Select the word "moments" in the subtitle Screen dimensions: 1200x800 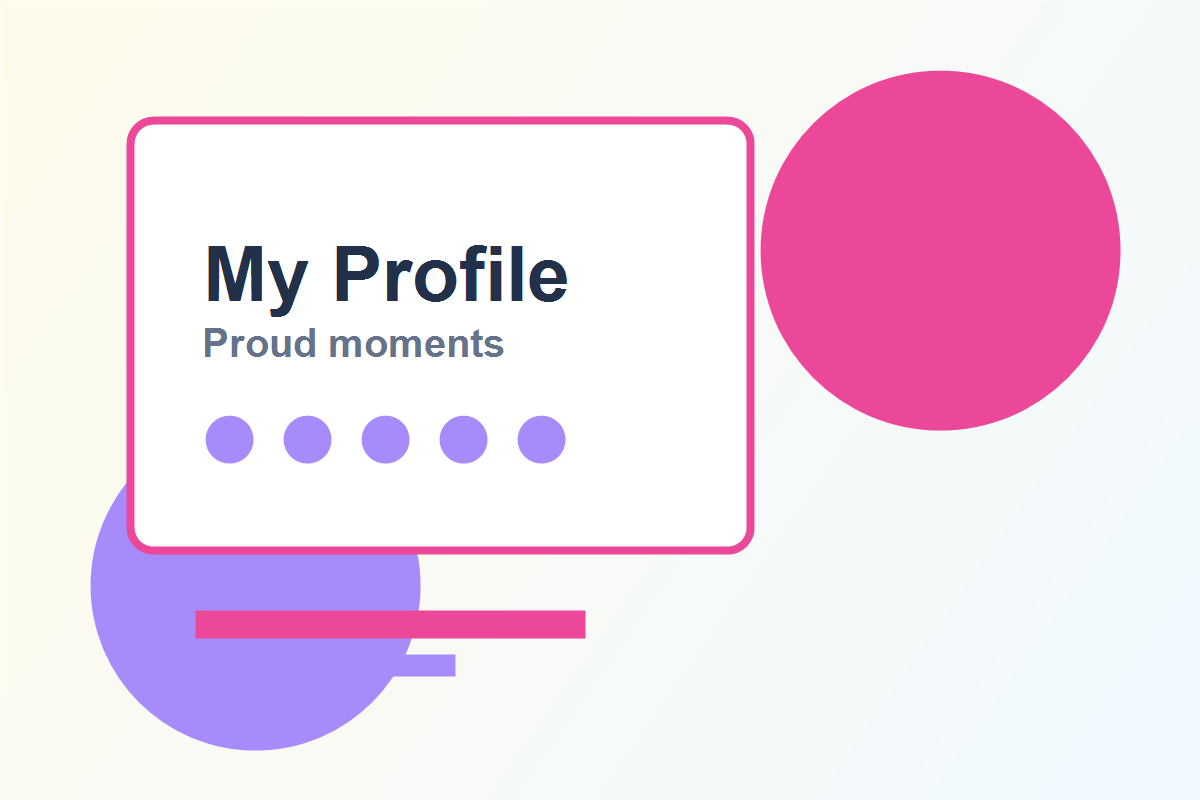(416, 345)
